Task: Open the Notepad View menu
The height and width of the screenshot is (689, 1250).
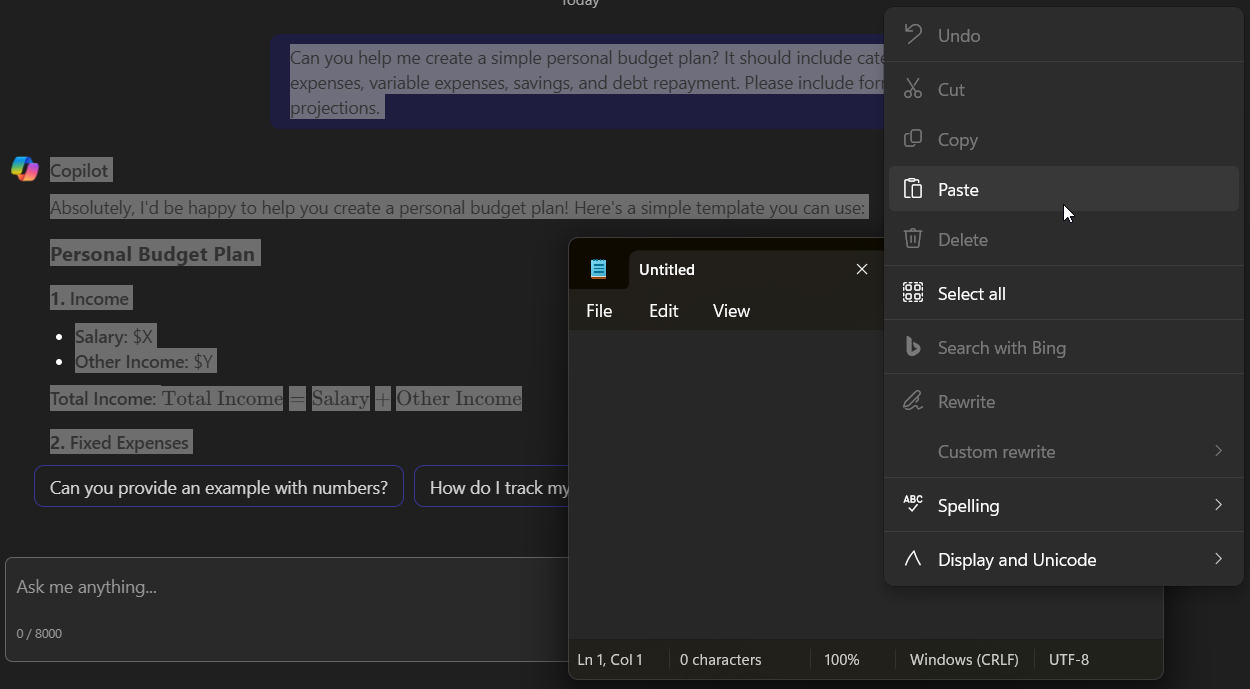Action: click(x=731, y=311)
